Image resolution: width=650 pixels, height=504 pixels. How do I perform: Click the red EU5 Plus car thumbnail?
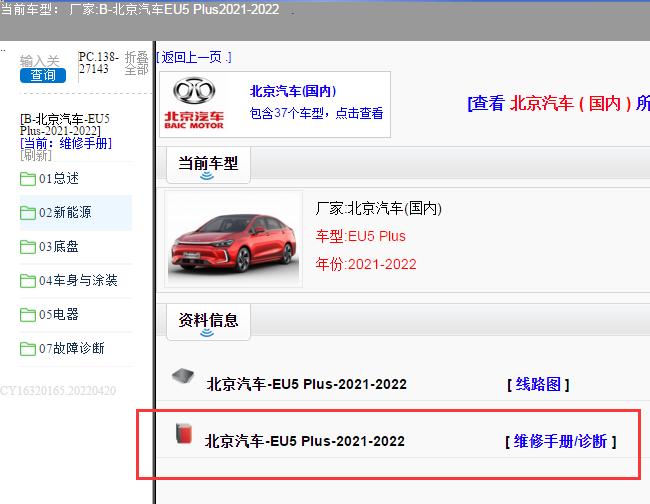click(x=233, y=239)
